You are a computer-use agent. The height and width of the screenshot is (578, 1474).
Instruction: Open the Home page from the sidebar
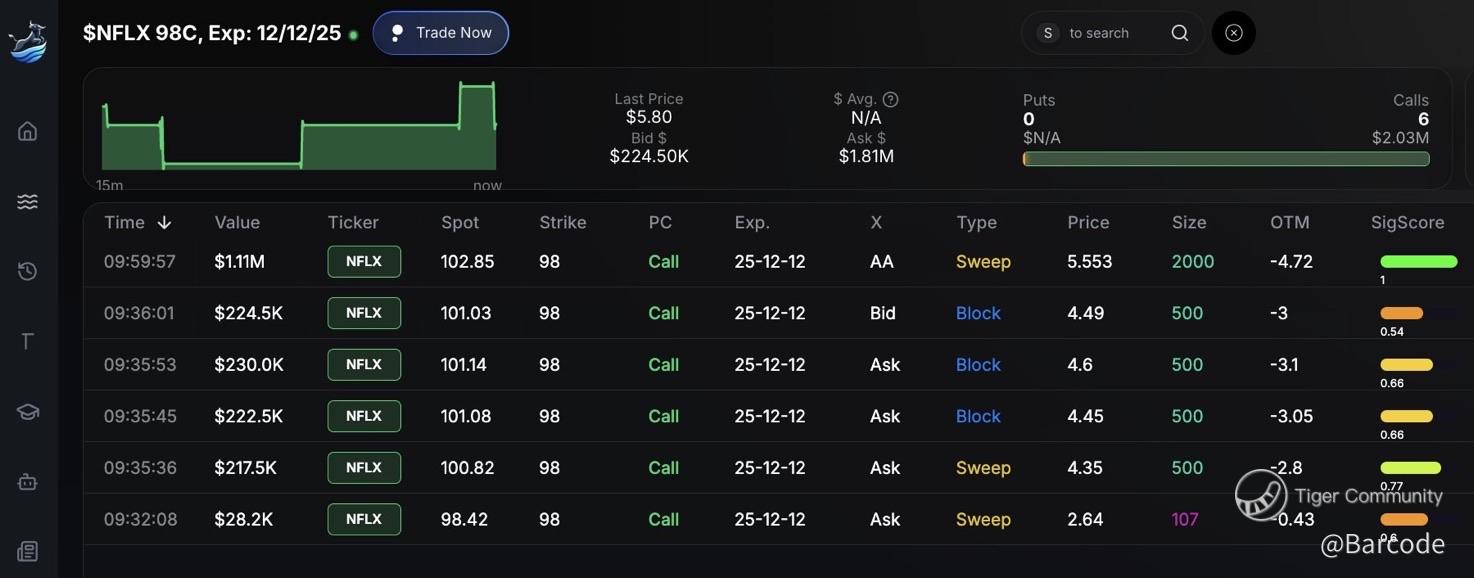click(x=28, y=131)
